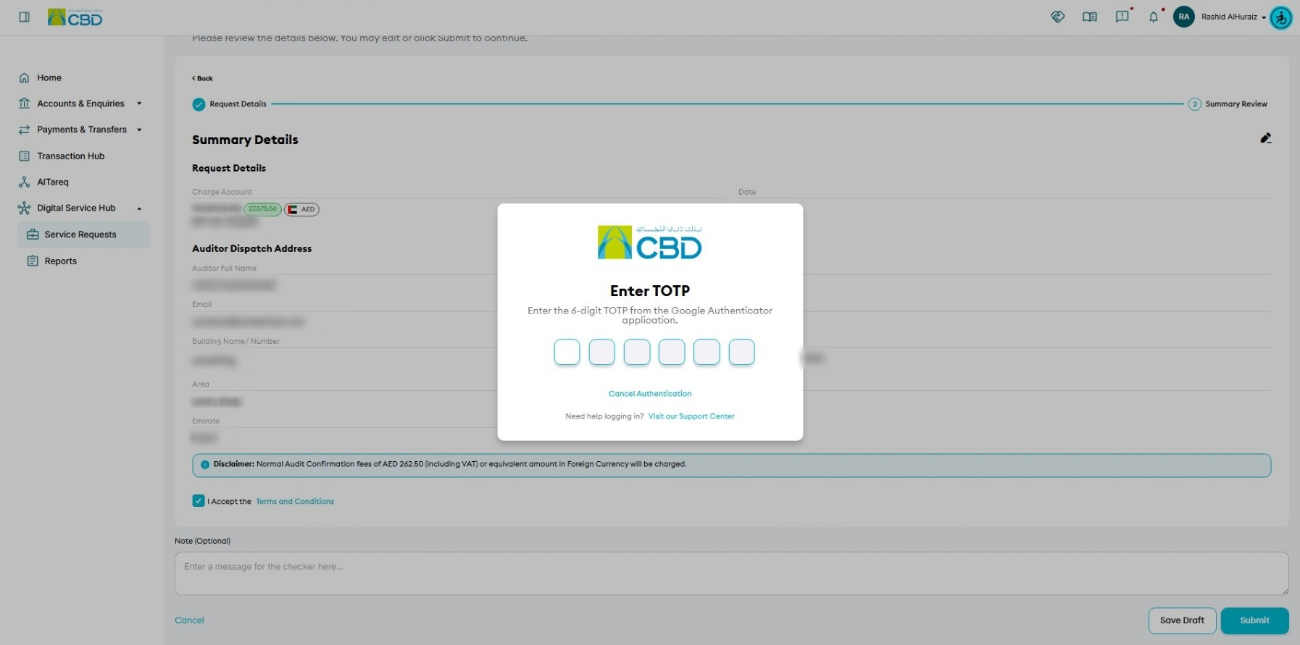
Task: Focus the third TOTP digit box
Action: 637,352
